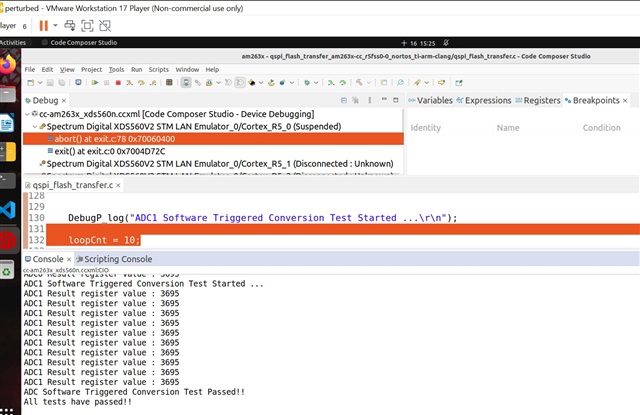The width and height of the screenshot is (640, 415).
Task: Open the Trash icon in the dock
Action: tap(7, 271)
